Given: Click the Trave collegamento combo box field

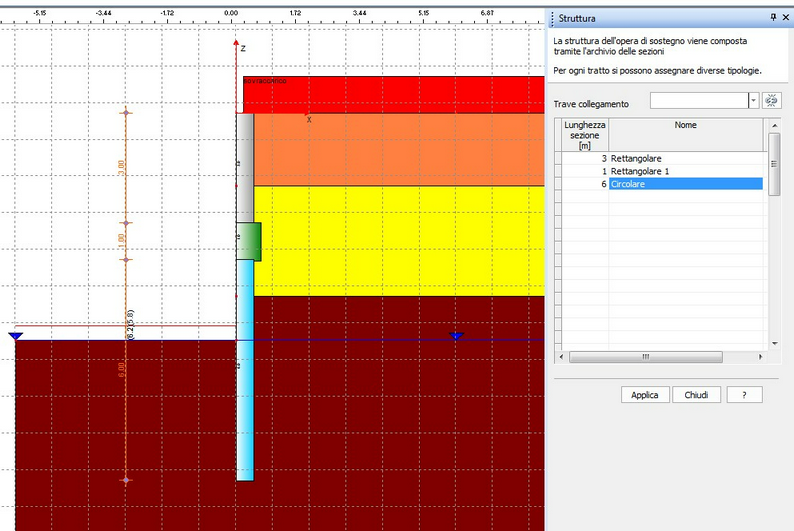Looking at the screenshot, I should point(698,101).
